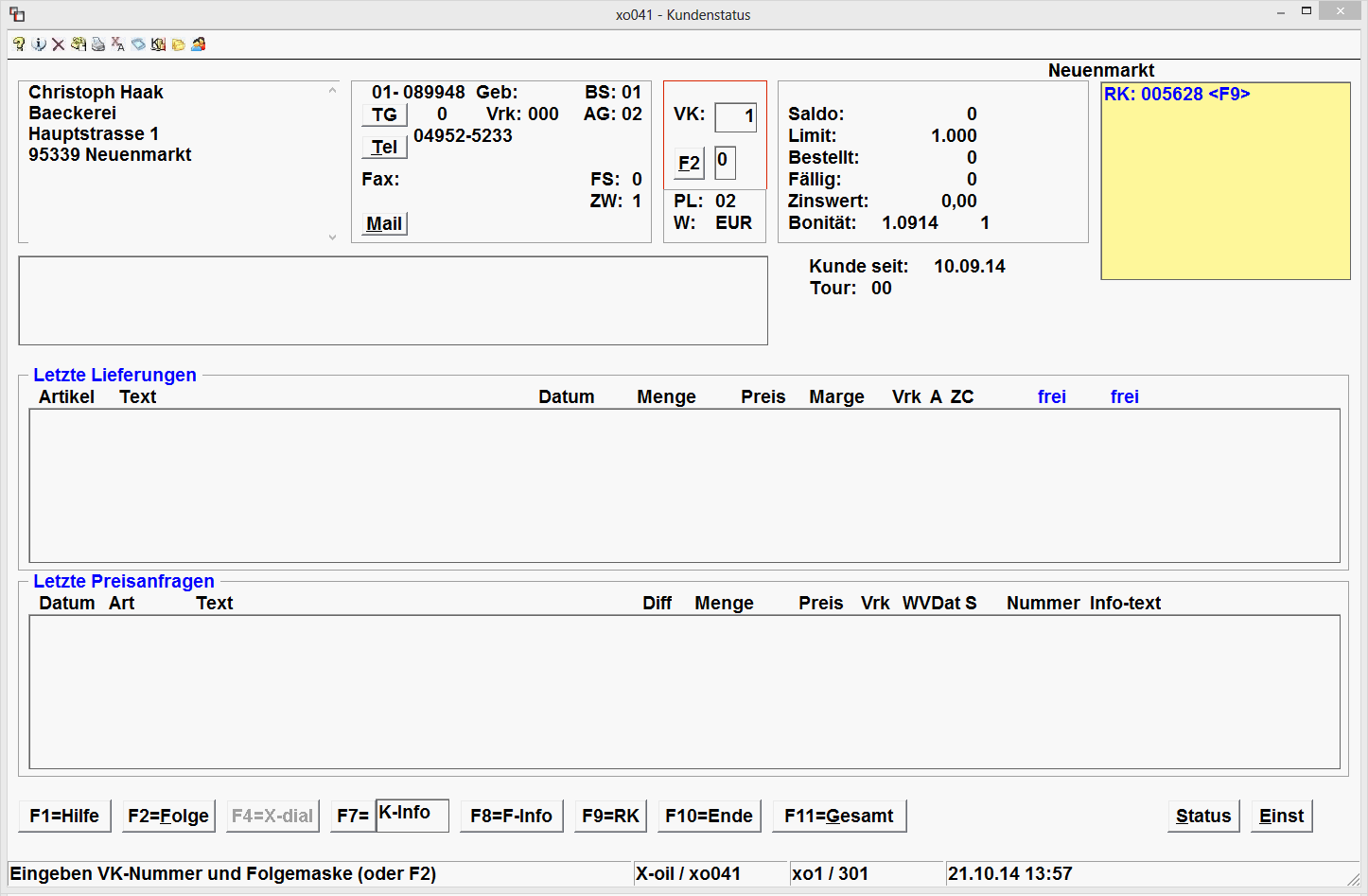Screen dimensions: 1368x896
Task: Click the K-Info field next to F7=
Action: click(412, 815)
